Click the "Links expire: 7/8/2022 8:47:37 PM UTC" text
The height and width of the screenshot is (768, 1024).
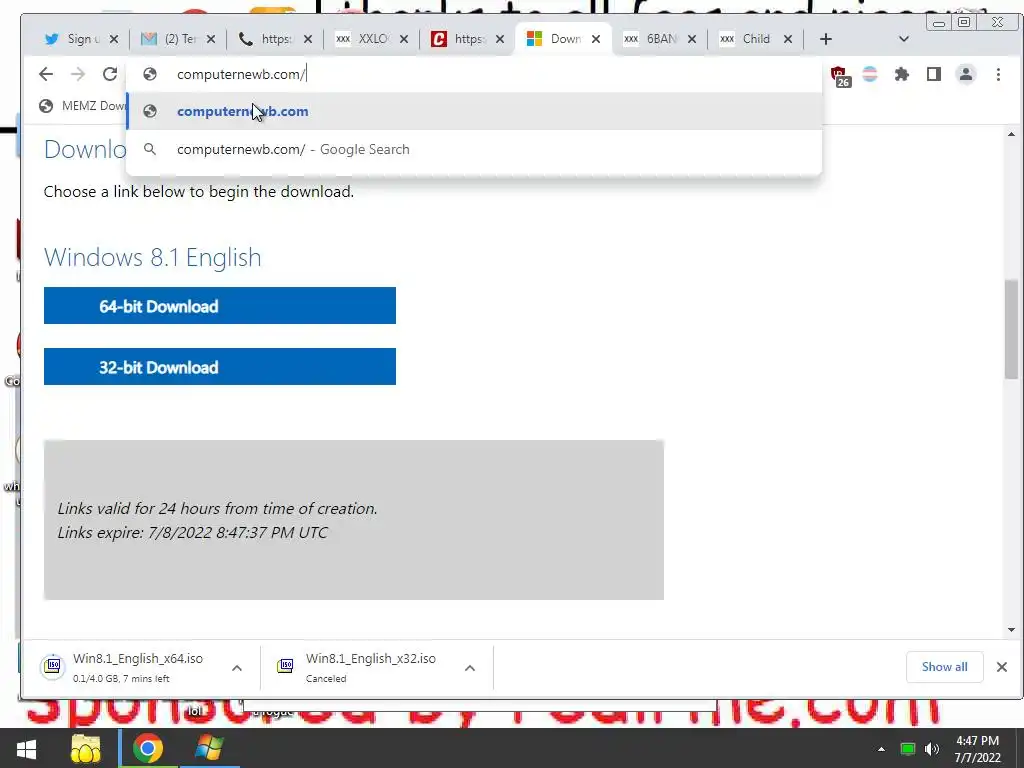(193, 532)
